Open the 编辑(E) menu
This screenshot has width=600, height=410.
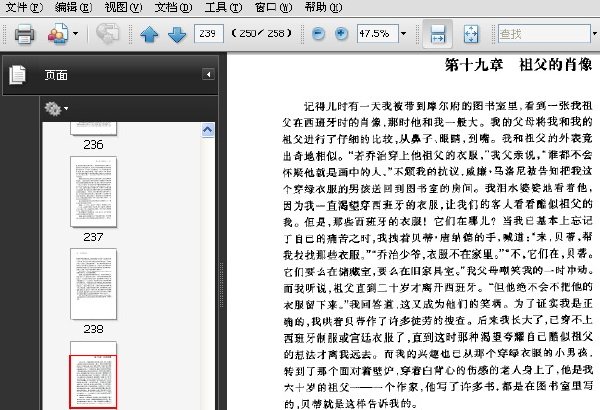point(73,7)
